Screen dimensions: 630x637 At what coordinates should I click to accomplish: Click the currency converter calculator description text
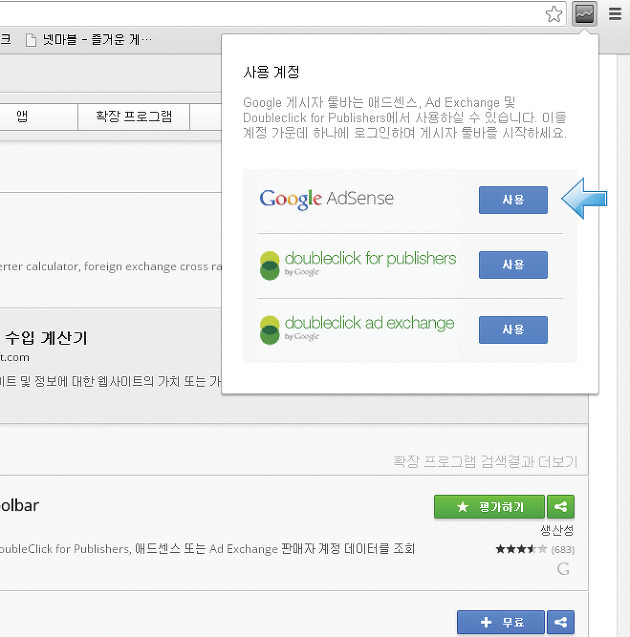click(111, 266)
